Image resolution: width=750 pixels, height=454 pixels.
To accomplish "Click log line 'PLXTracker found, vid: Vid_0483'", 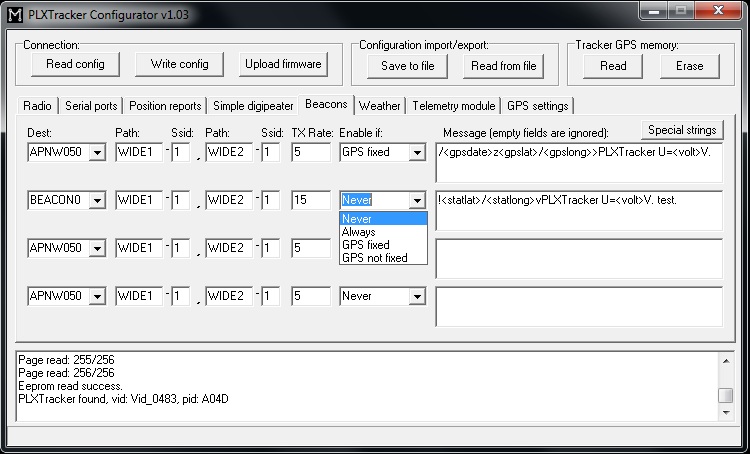I will (123, 399).
